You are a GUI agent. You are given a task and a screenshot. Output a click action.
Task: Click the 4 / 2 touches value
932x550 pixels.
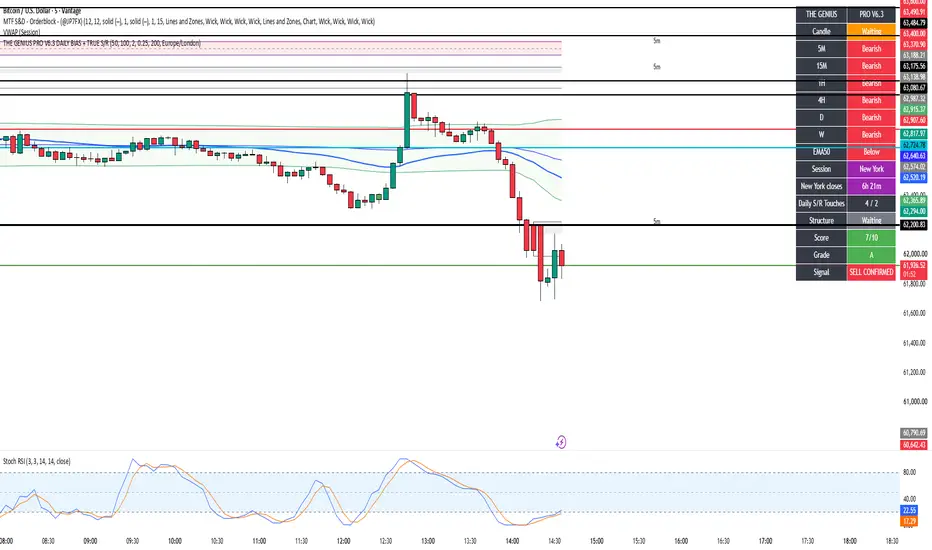pyautogui.click(x=871, y=203)
